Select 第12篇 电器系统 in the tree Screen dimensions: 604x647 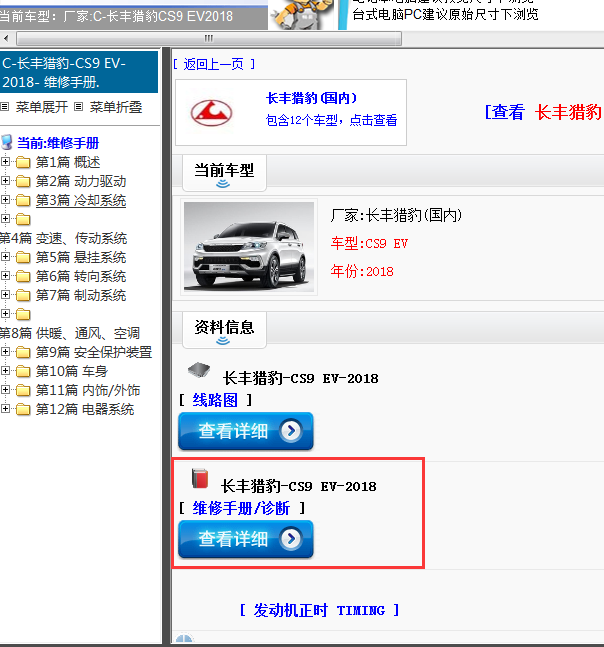85,409
